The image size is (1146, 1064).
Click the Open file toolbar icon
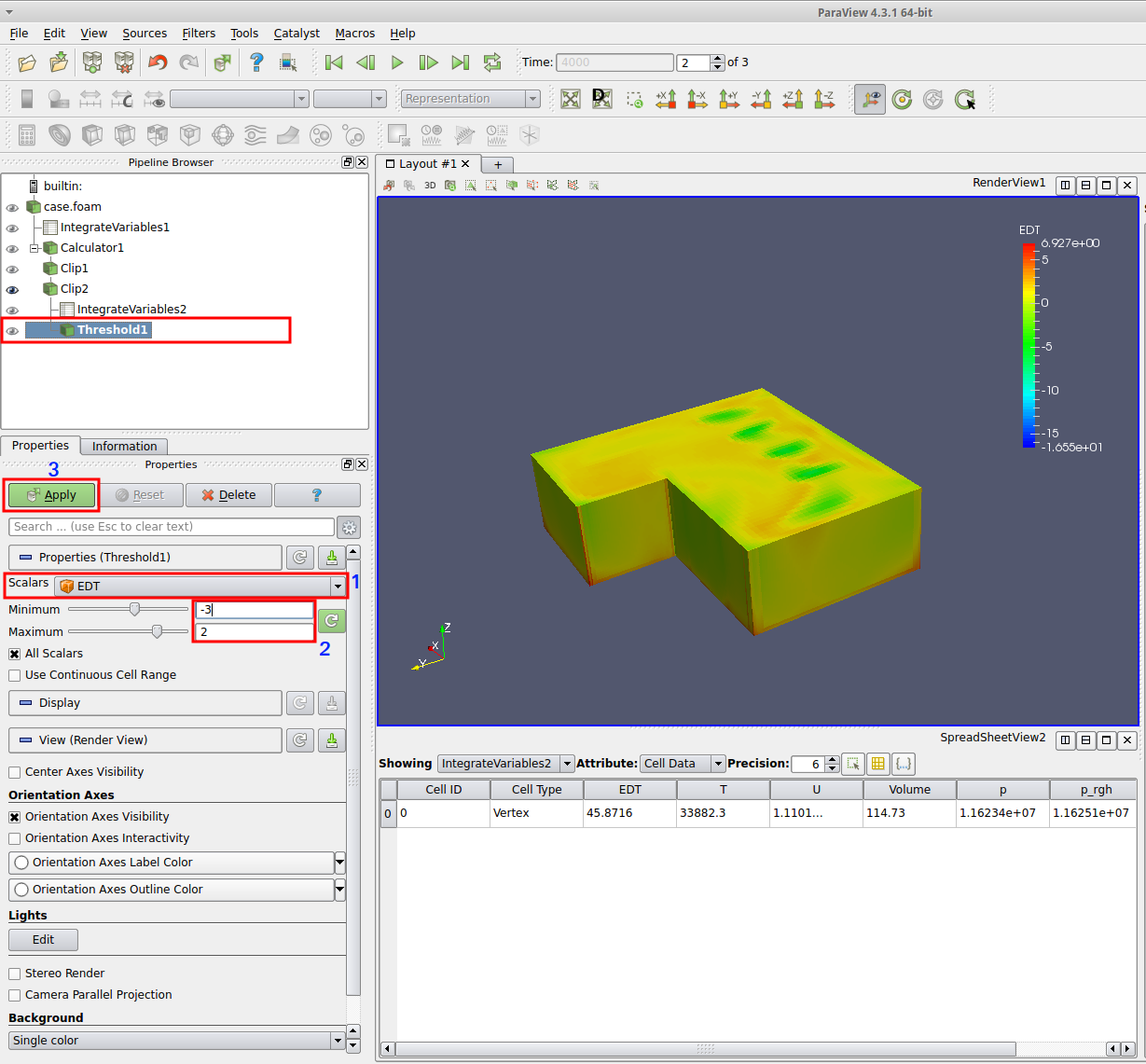coord(27,62)
